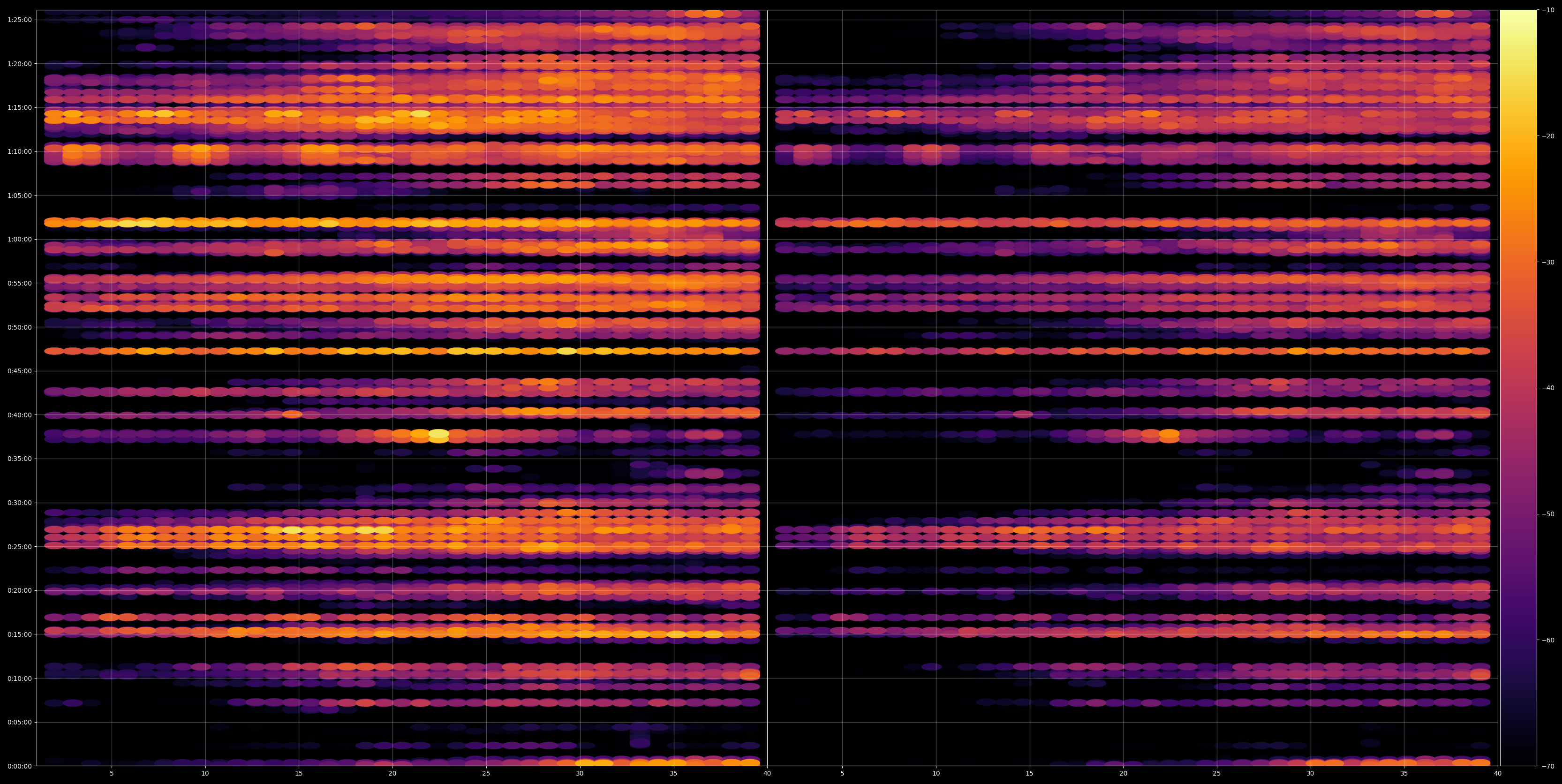Select x-axis label 40 of right plot
Screen dimensions: 1562x784
pyautogui.click(x=1498, y=774)
